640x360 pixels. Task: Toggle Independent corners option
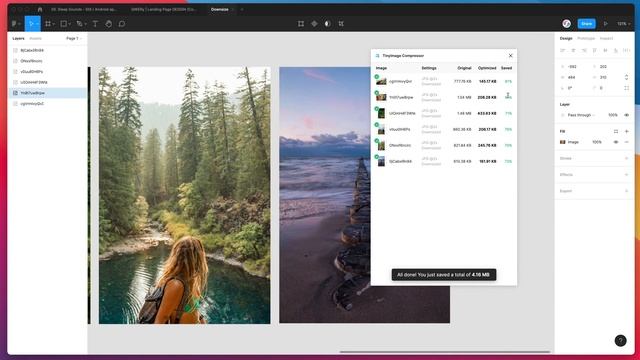pos(626,88)
